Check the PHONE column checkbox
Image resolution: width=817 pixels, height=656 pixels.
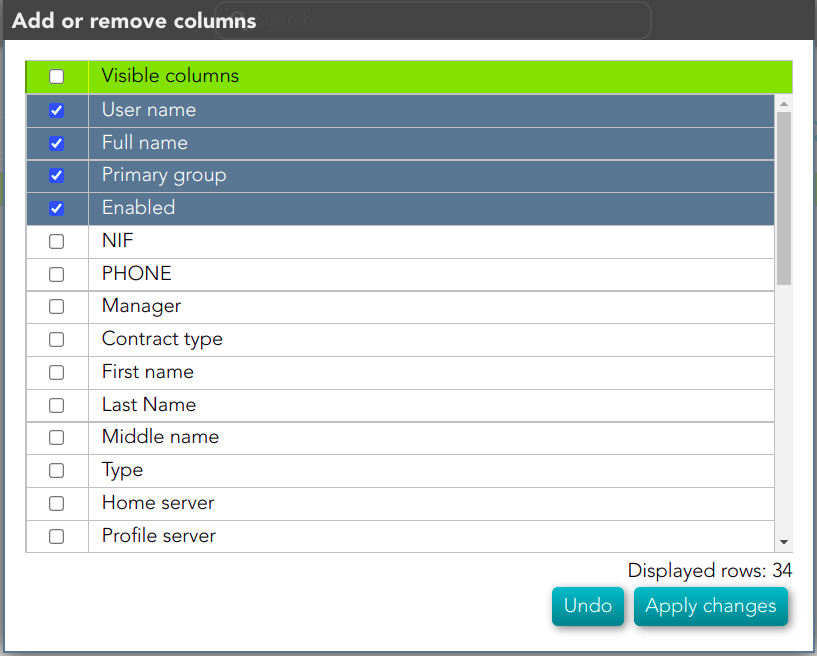tap(56, 274)
